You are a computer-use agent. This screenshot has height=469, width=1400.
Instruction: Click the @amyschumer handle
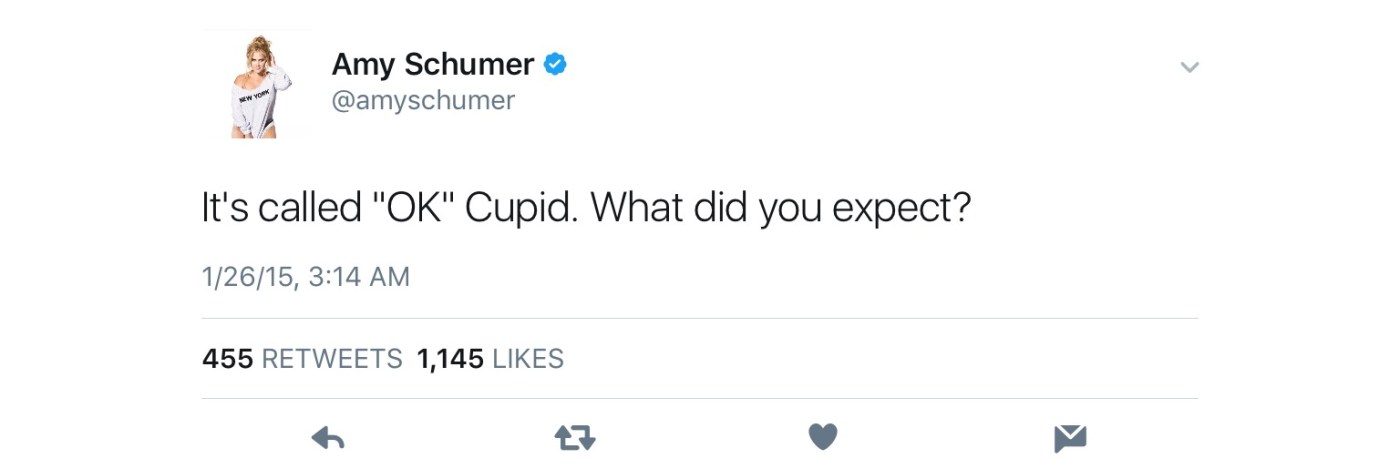[x=423, y=101]
